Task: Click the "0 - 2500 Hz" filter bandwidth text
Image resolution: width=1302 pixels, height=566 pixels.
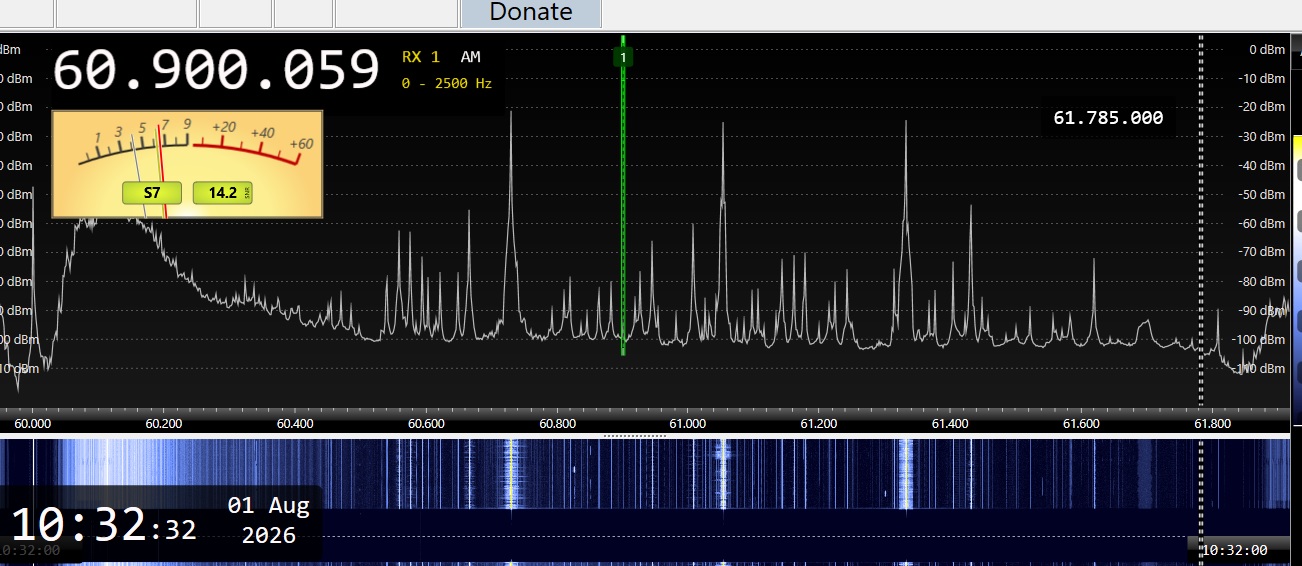Action: [447, 84]
